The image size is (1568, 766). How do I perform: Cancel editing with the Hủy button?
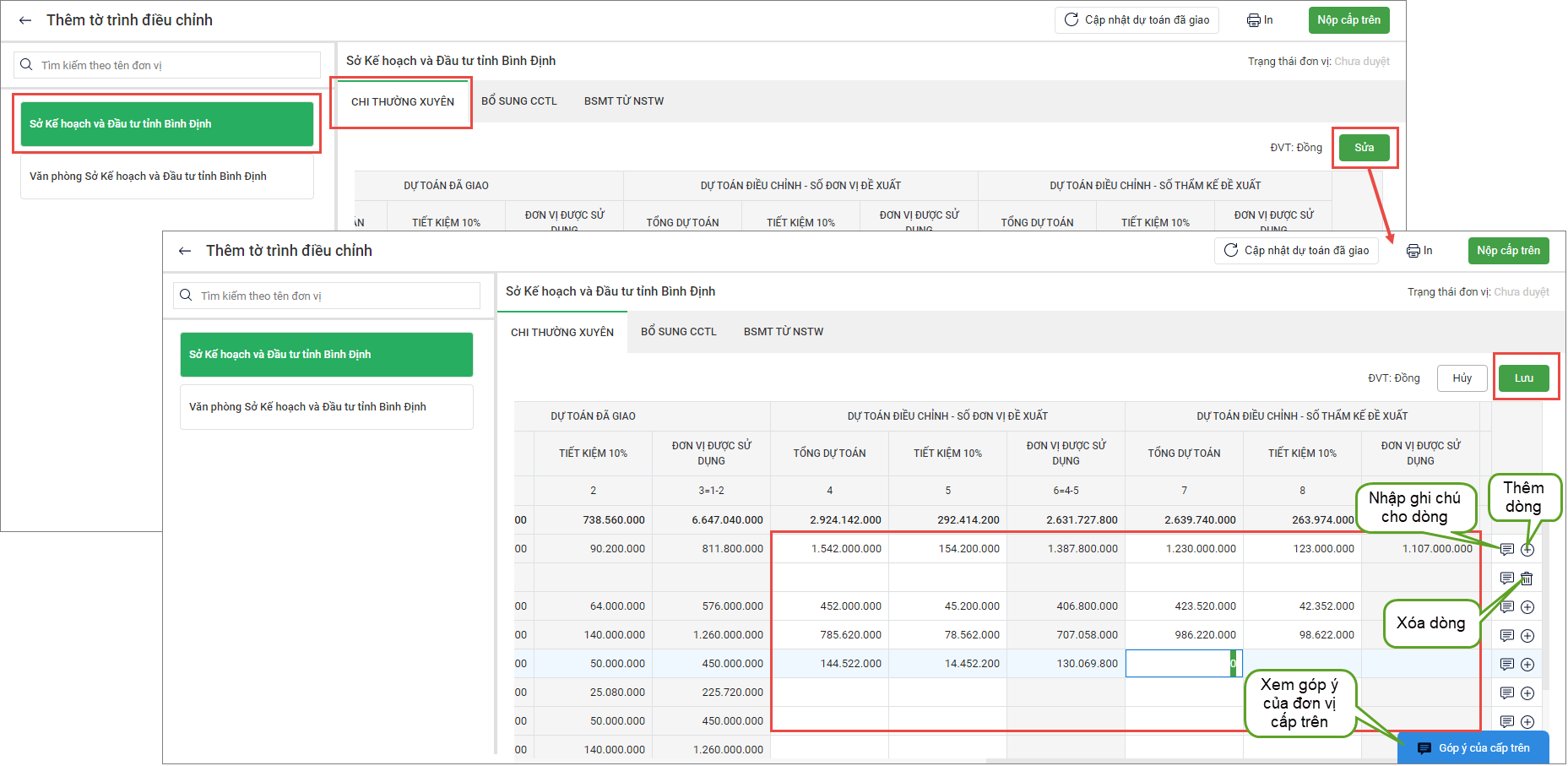[1462, 378]
